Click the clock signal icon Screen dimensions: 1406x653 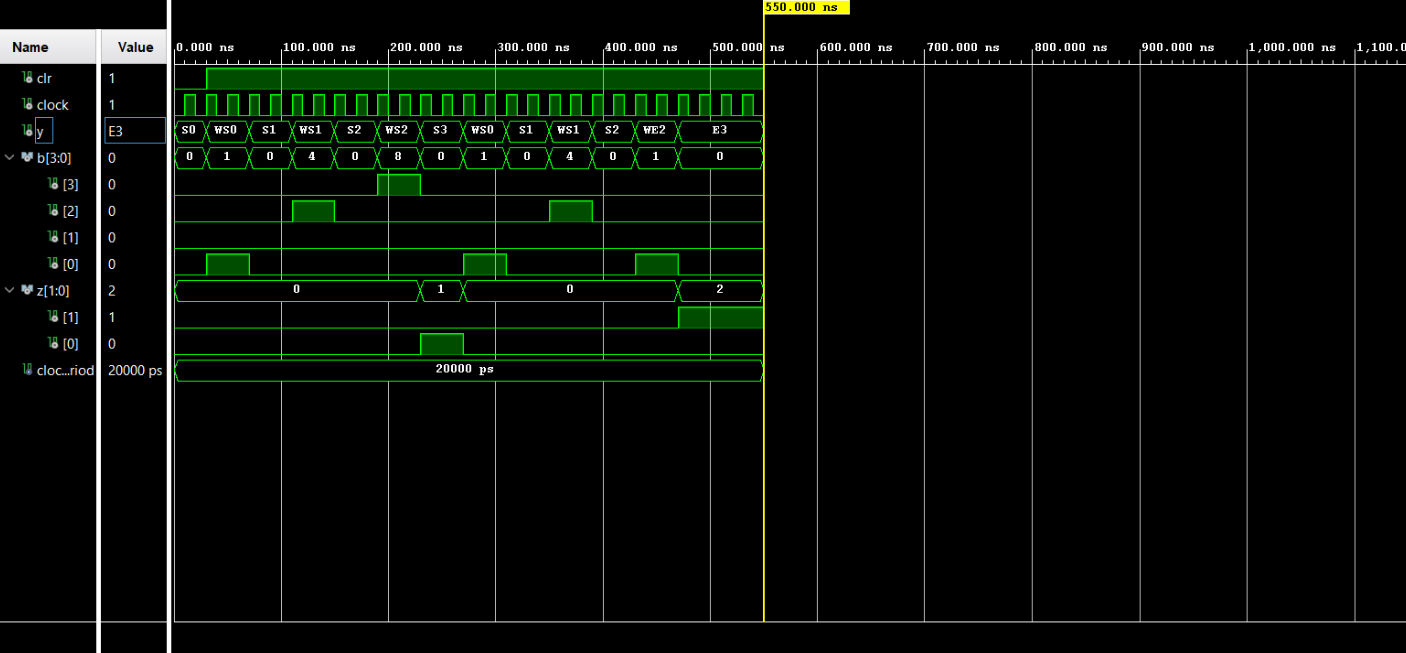(x=27, y=105)
